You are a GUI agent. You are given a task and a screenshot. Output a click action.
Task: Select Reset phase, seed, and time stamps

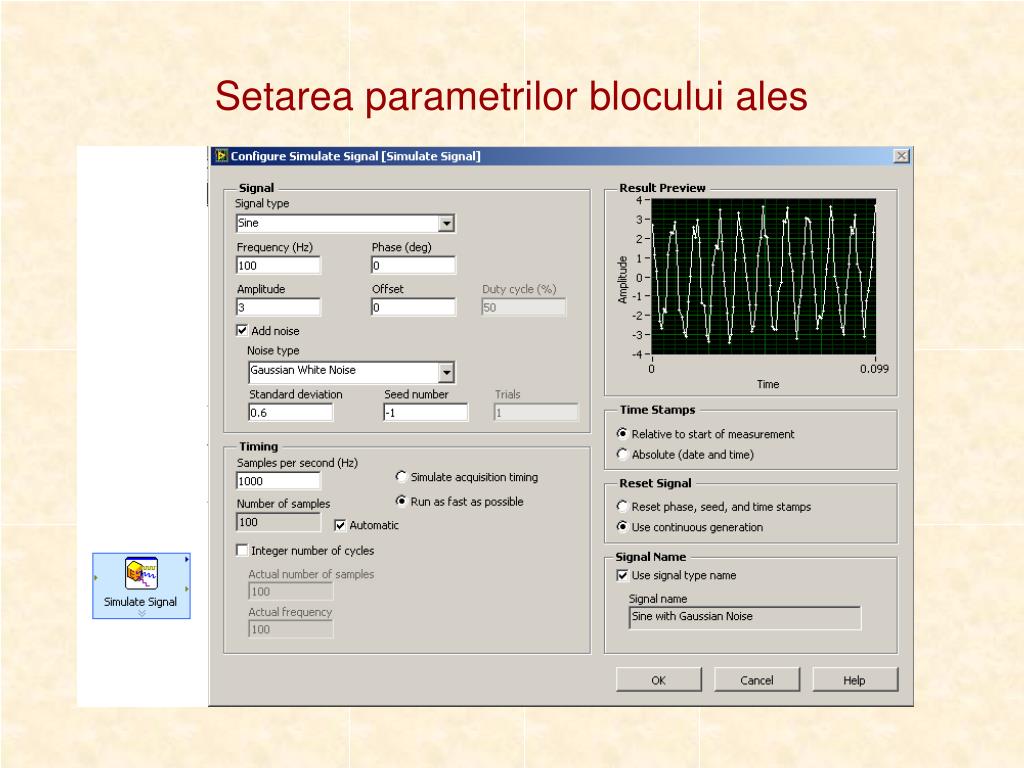(x=622, y=506)
